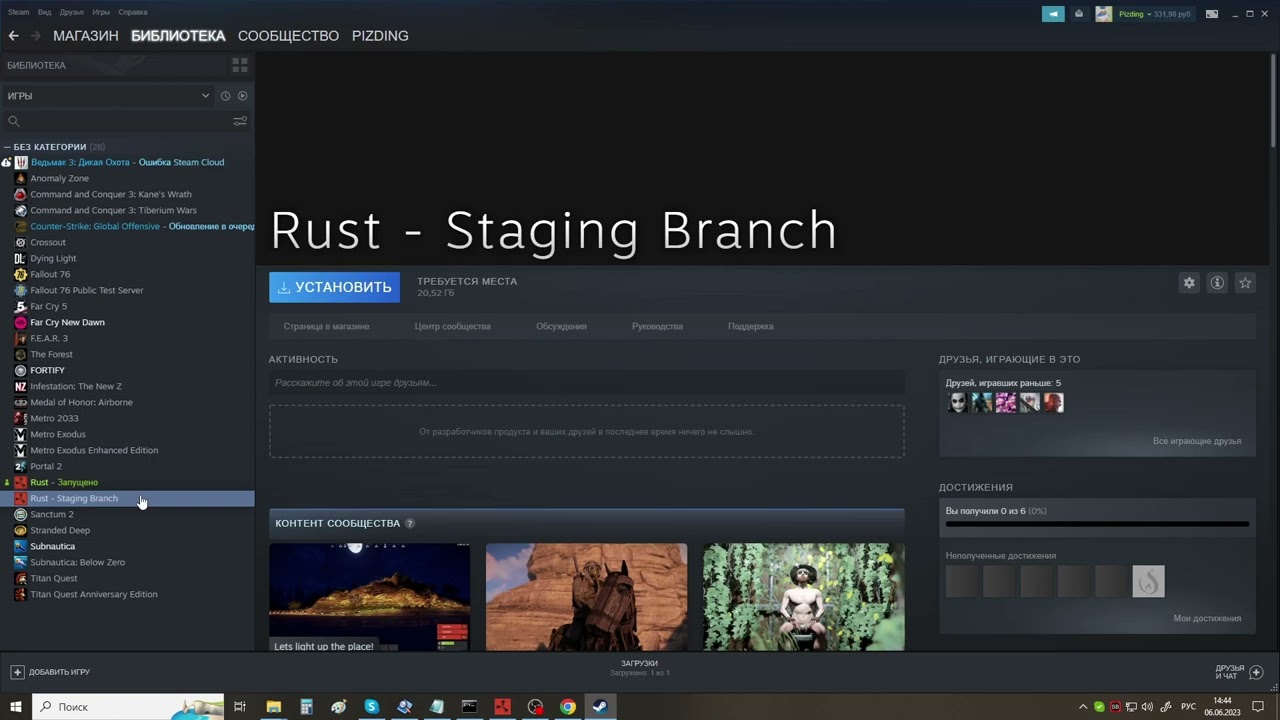Open the Steam menu

[18, 12]
